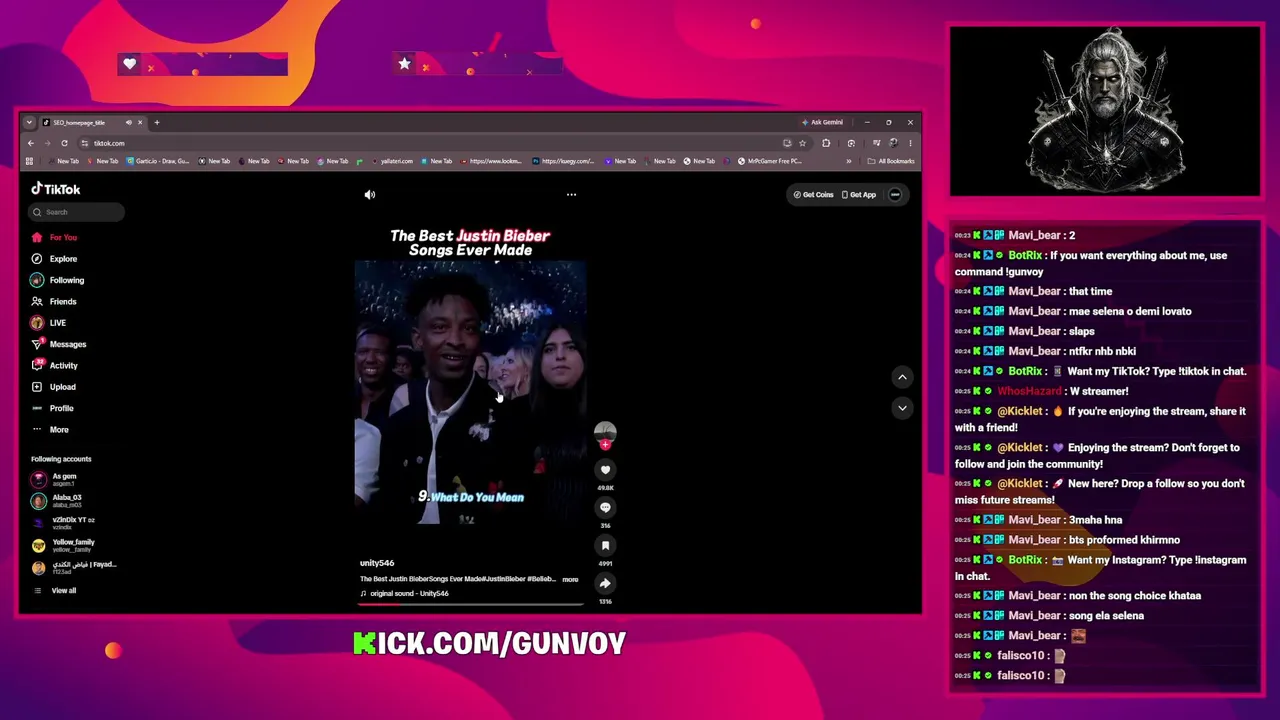1280x720 pixels.
Task: Click the For You home icon
Action: (x=37, y=237)
